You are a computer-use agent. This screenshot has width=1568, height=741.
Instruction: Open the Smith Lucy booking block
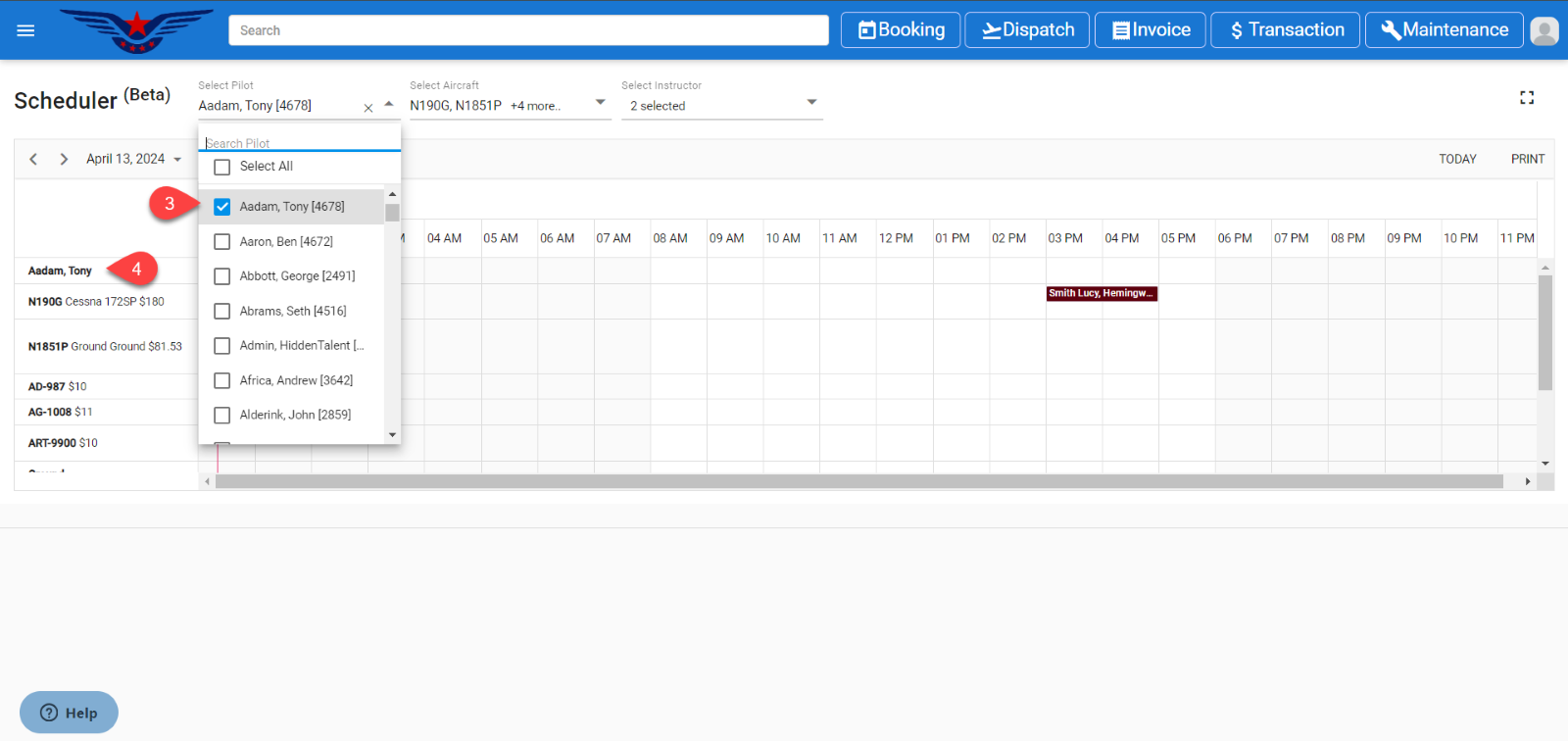pos(1102,293)
